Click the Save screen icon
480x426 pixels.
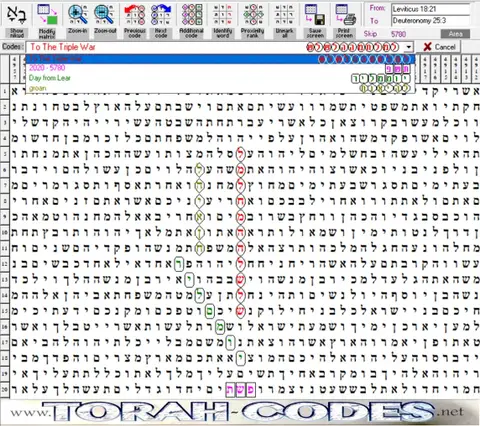(315, 14)
